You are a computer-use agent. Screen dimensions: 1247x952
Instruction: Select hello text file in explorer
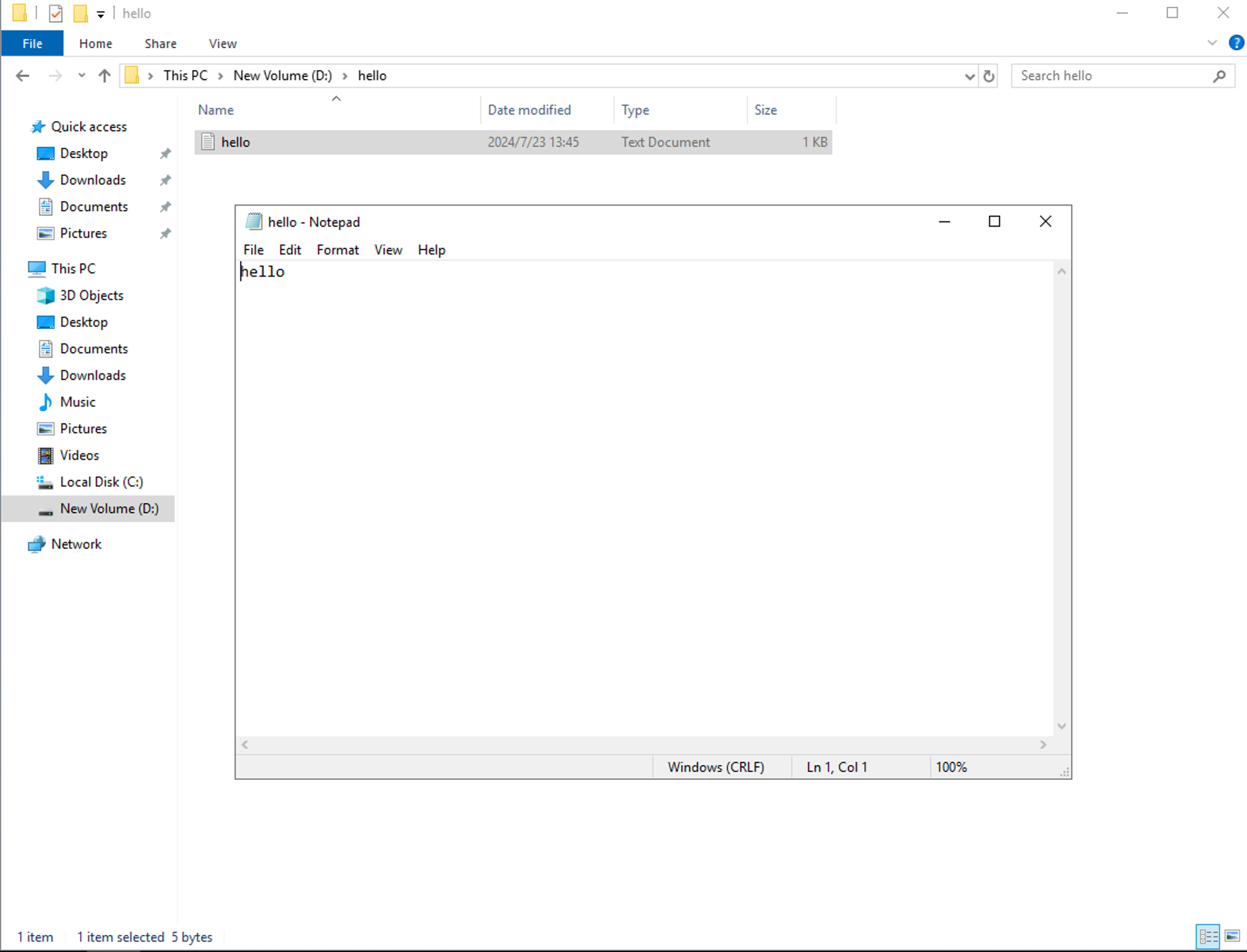(x=236, y=142)
